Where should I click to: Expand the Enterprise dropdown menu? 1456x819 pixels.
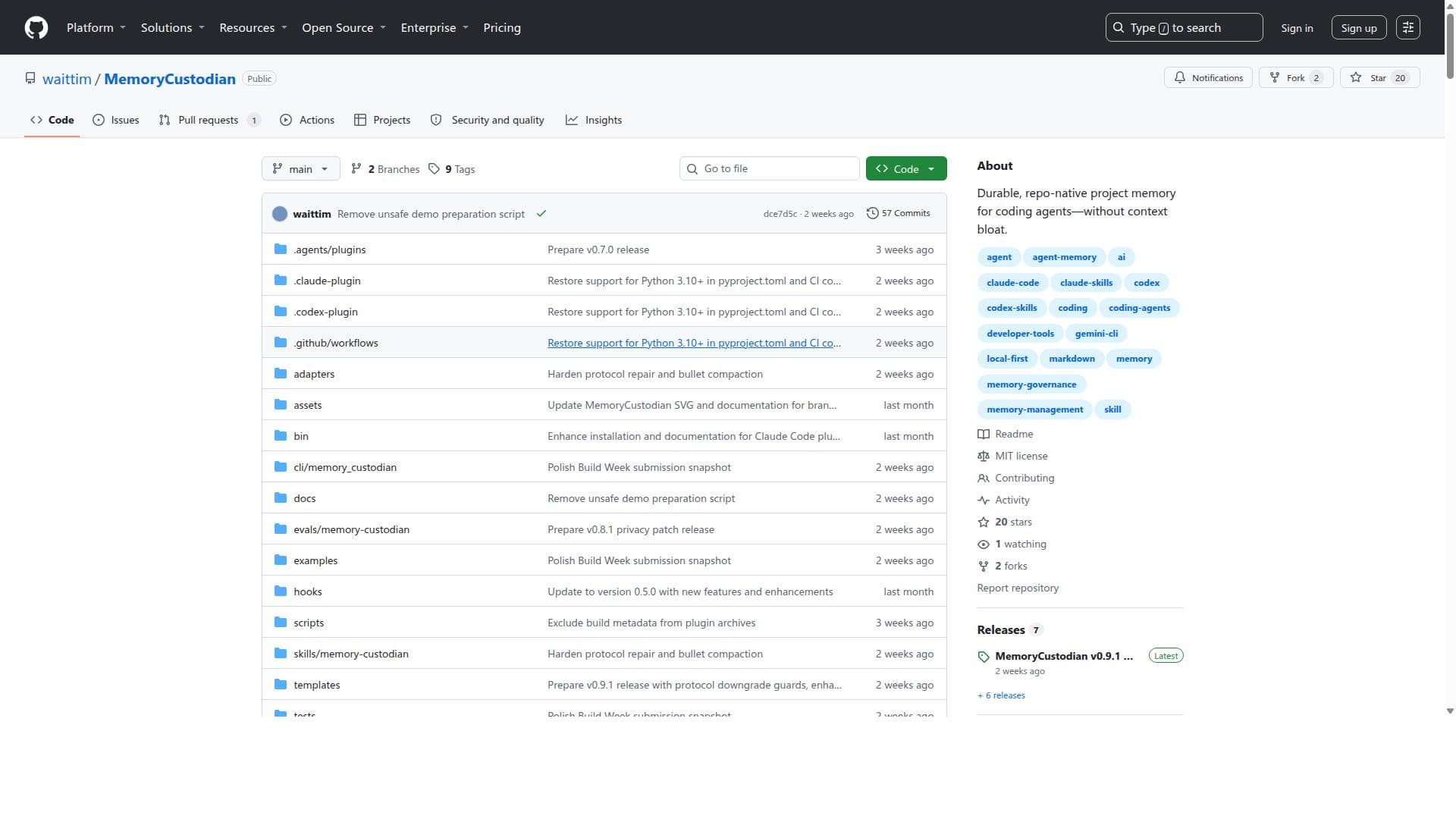[435, 27]
